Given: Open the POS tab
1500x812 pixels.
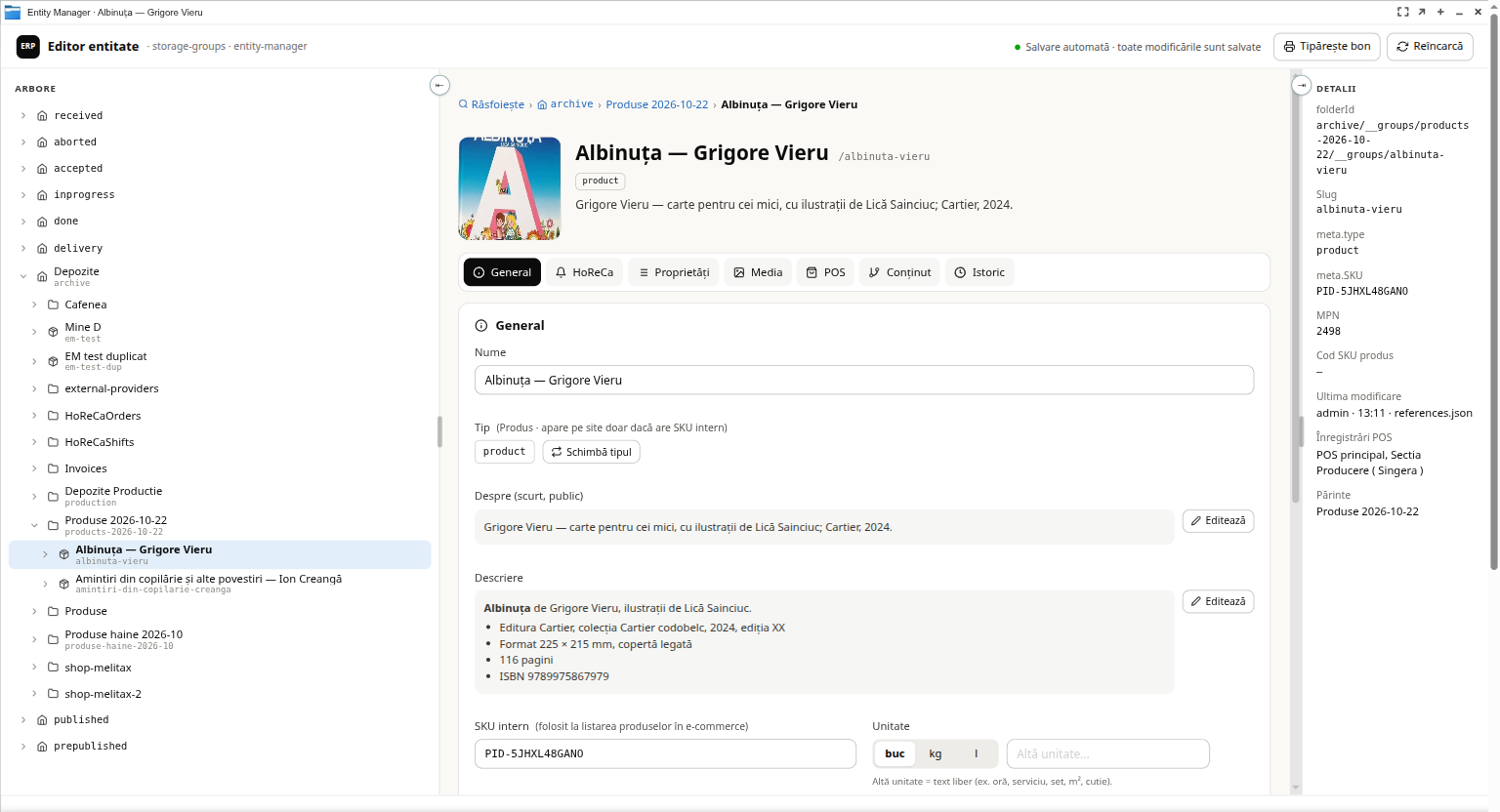Looking at the screenshot, I should click(x=825, y=272).
